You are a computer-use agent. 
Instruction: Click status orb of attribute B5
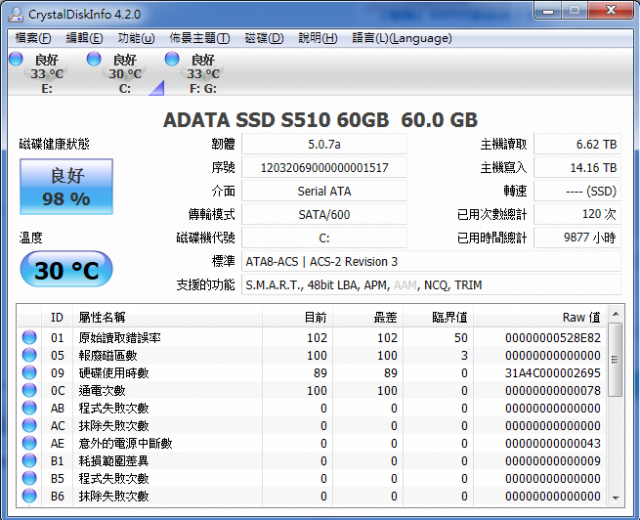(x=29, y=478)
